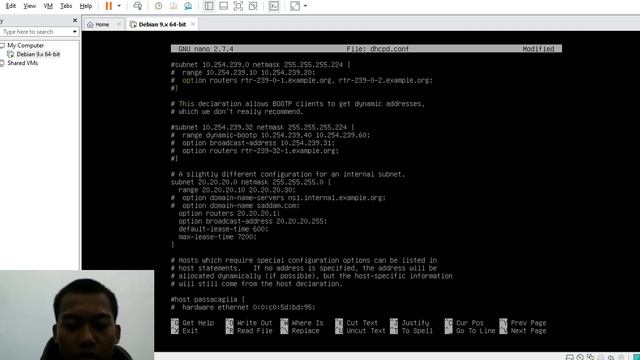Click the network adapter status bar icon

590,357
